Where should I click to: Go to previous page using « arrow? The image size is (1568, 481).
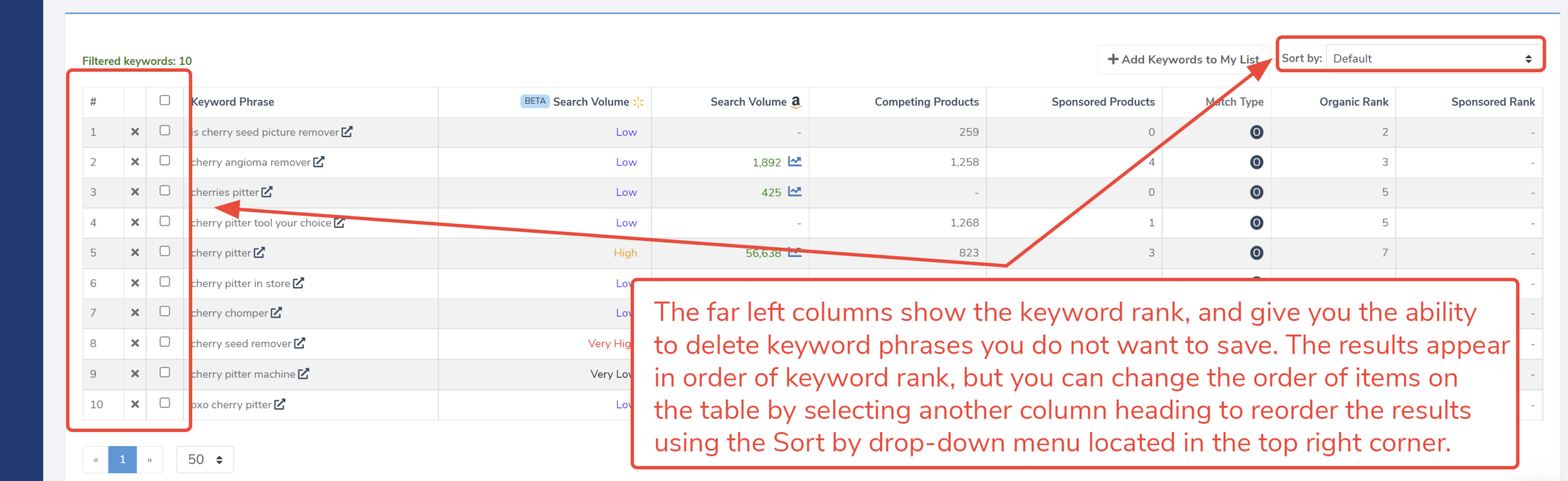[x=96, y=460]
